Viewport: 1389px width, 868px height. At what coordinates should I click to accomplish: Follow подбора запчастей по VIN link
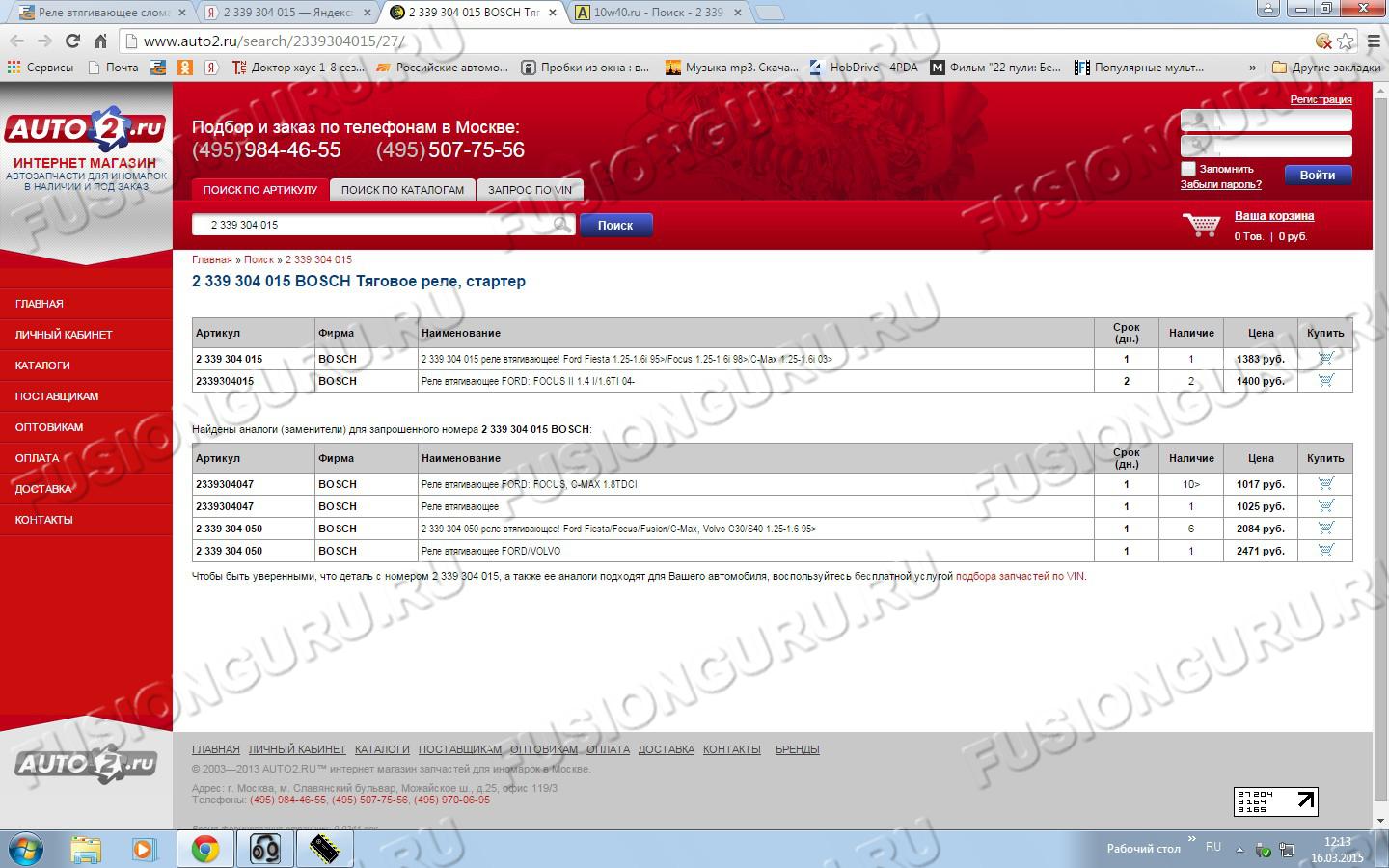tap(1020, 576)
